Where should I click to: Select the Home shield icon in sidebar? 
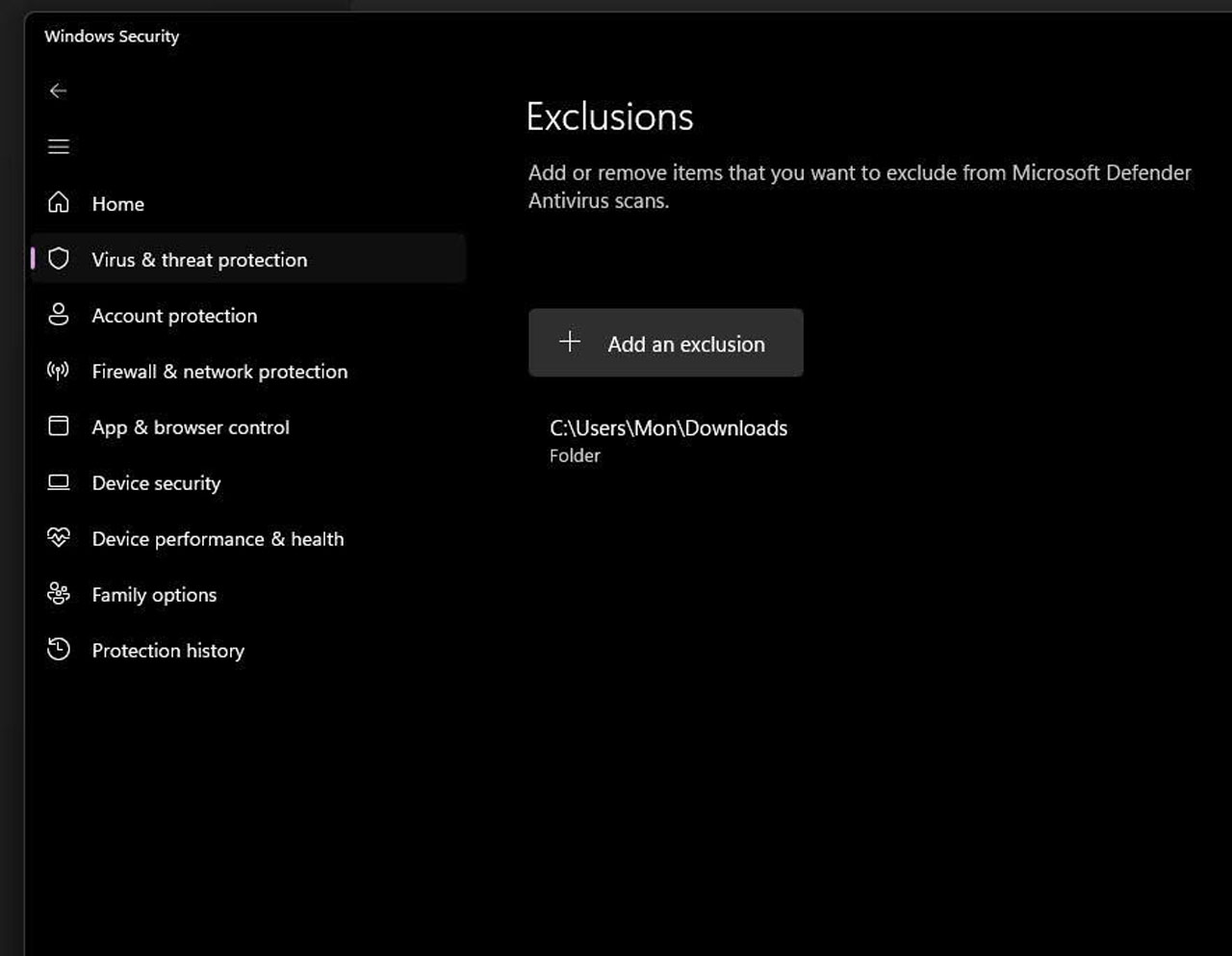tap(58, 203)
